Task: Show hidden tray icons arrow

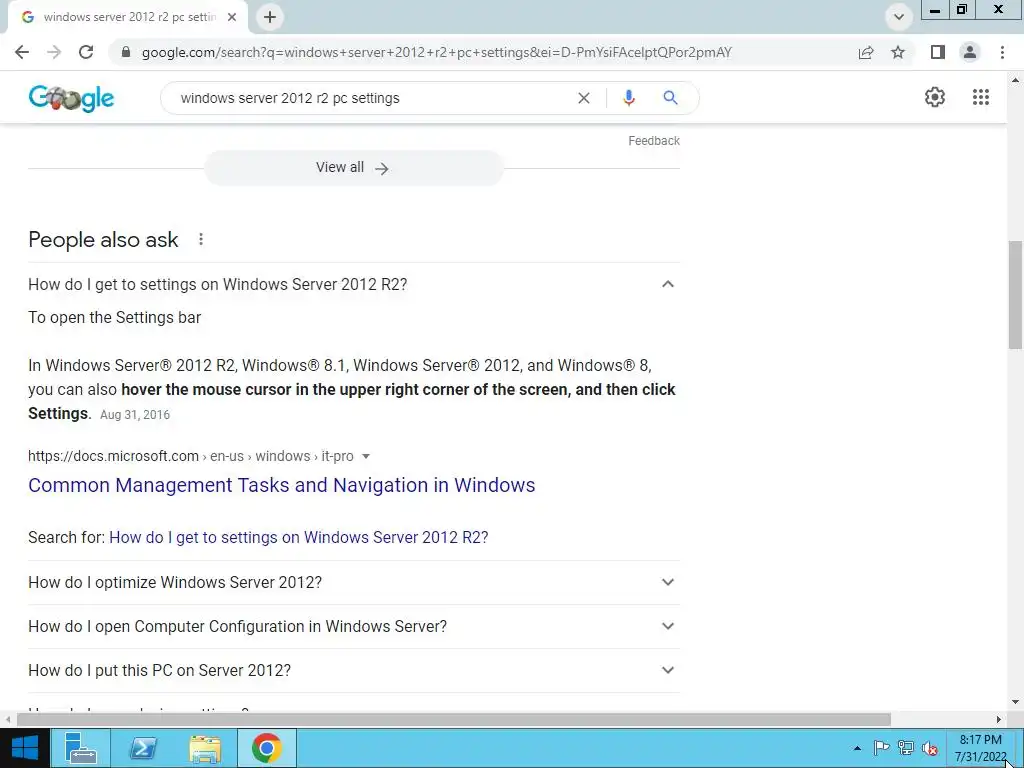Action: pos(857,748)
